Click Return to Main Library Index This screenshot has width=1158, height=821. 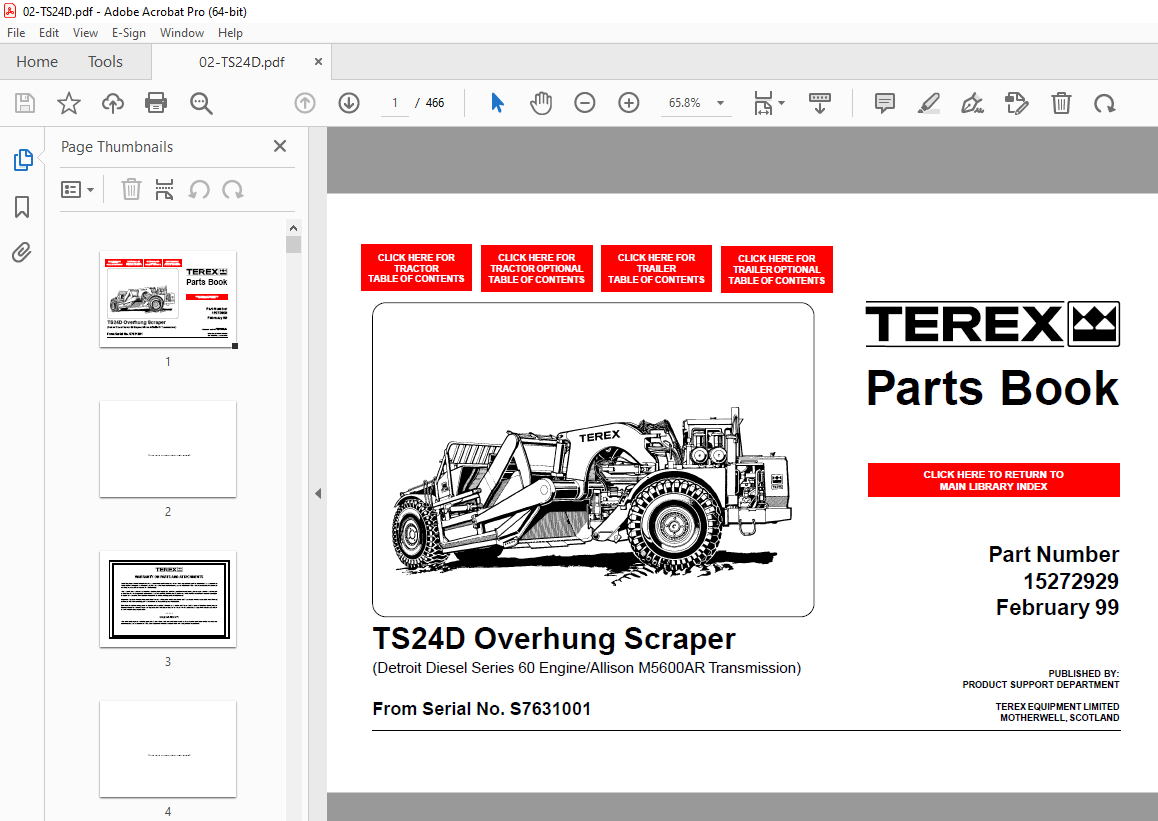(x=993, y=480)
